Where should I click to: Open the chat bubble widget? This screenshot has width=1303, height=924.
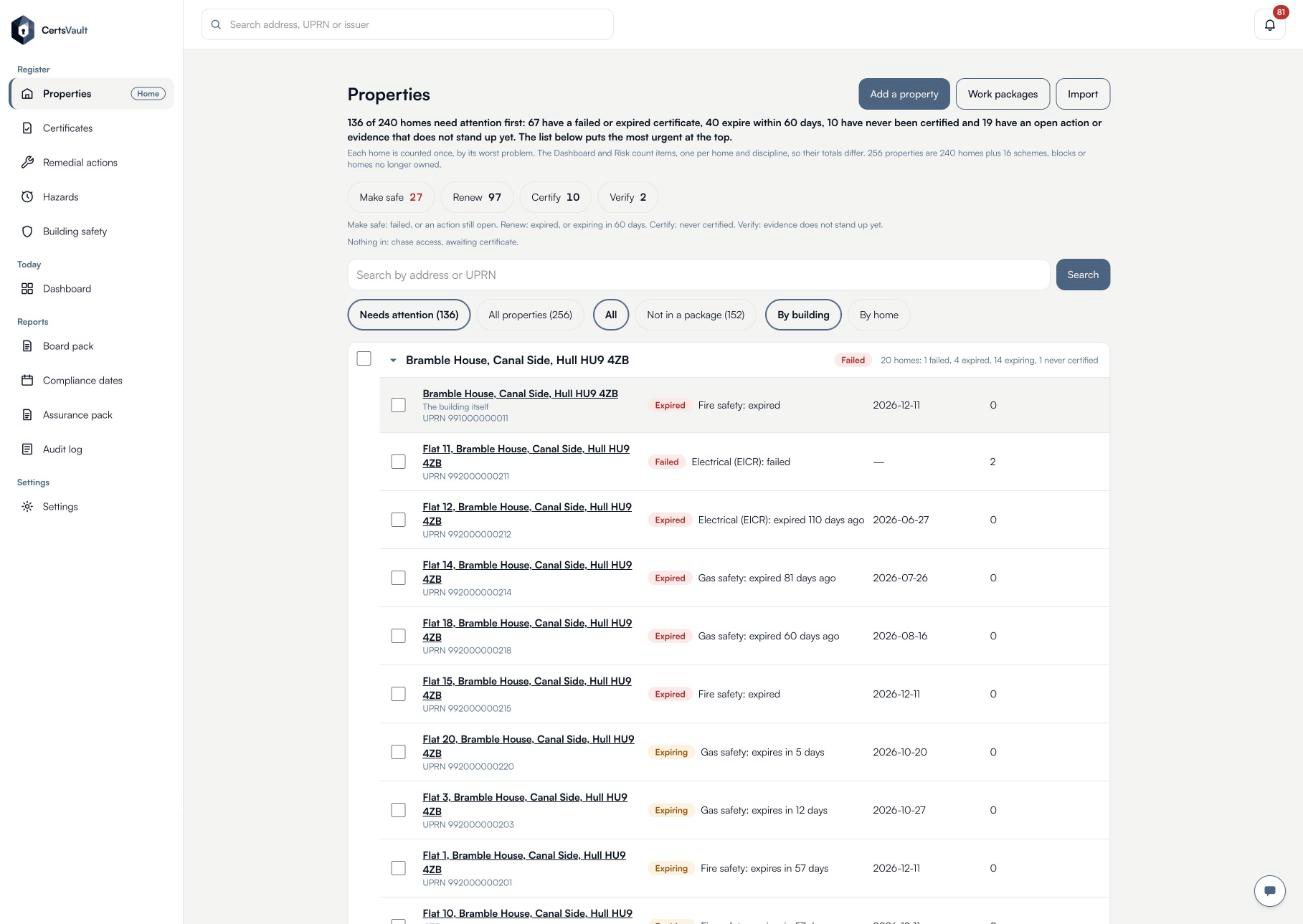pyautogui.click(x=1269, y=890)
